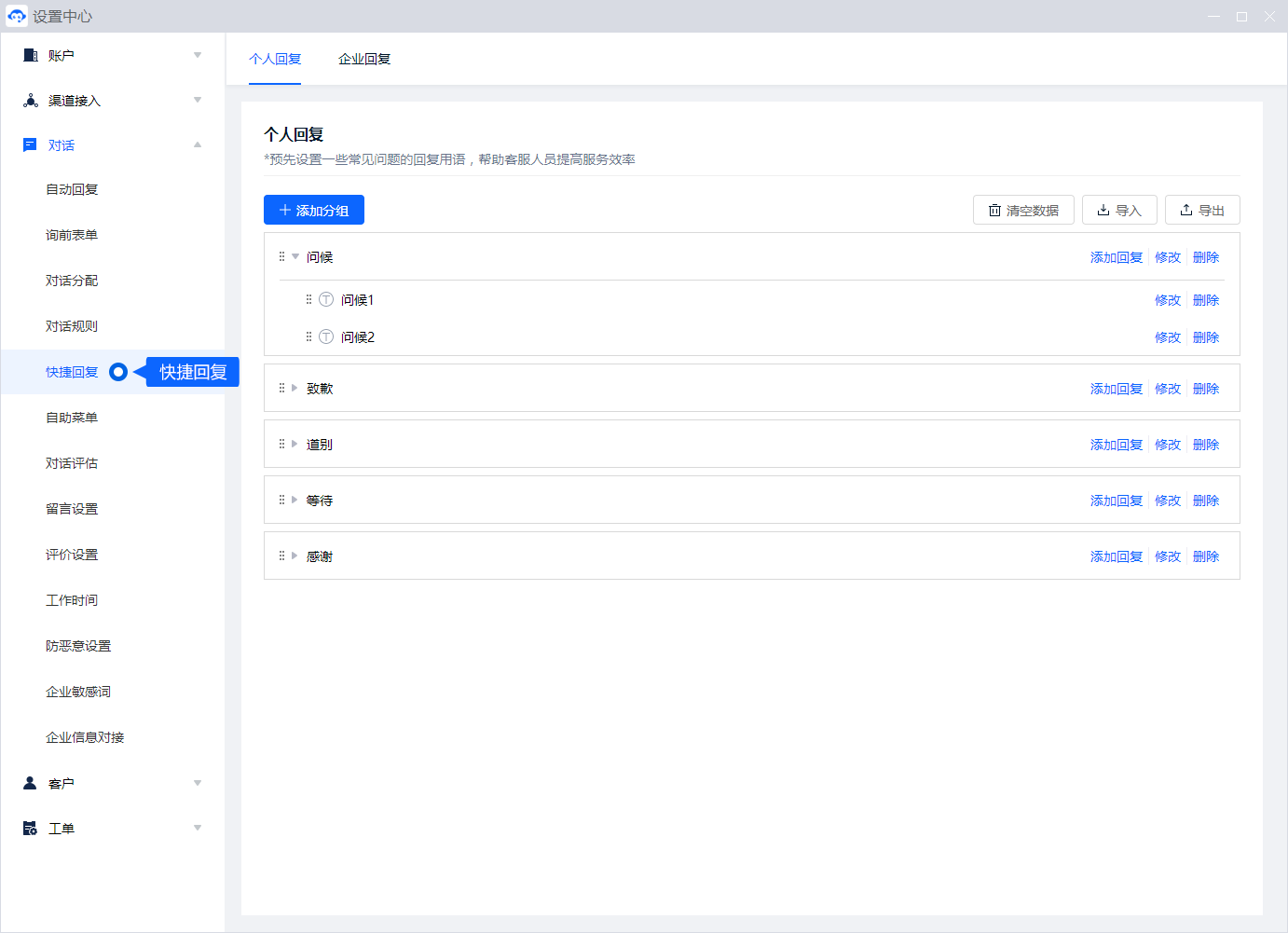Collapse the 问候 group triangle
This screenshot has width=1288, height=933.
coord(295,256)
